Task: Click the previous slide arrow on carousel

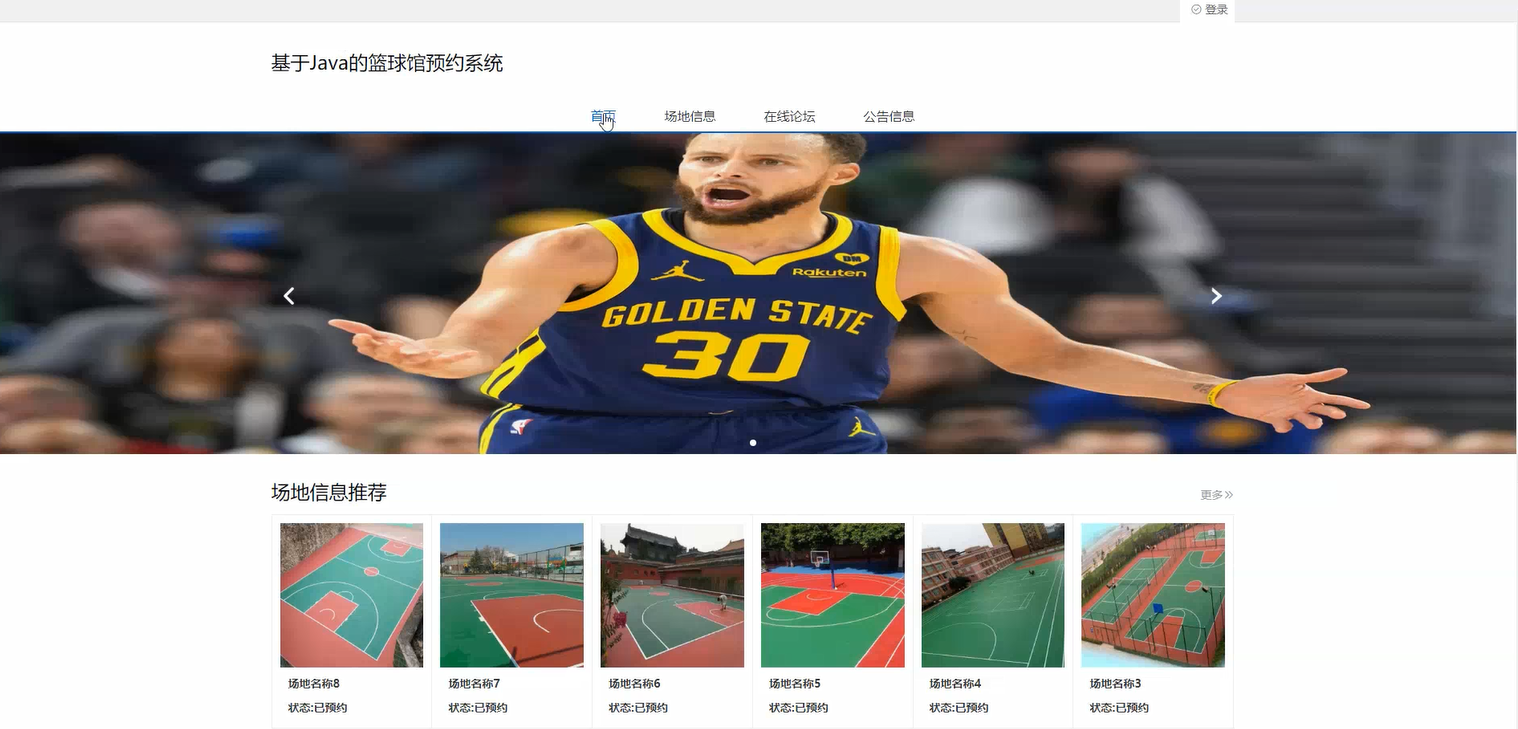Action: click(x=289, y=296)
